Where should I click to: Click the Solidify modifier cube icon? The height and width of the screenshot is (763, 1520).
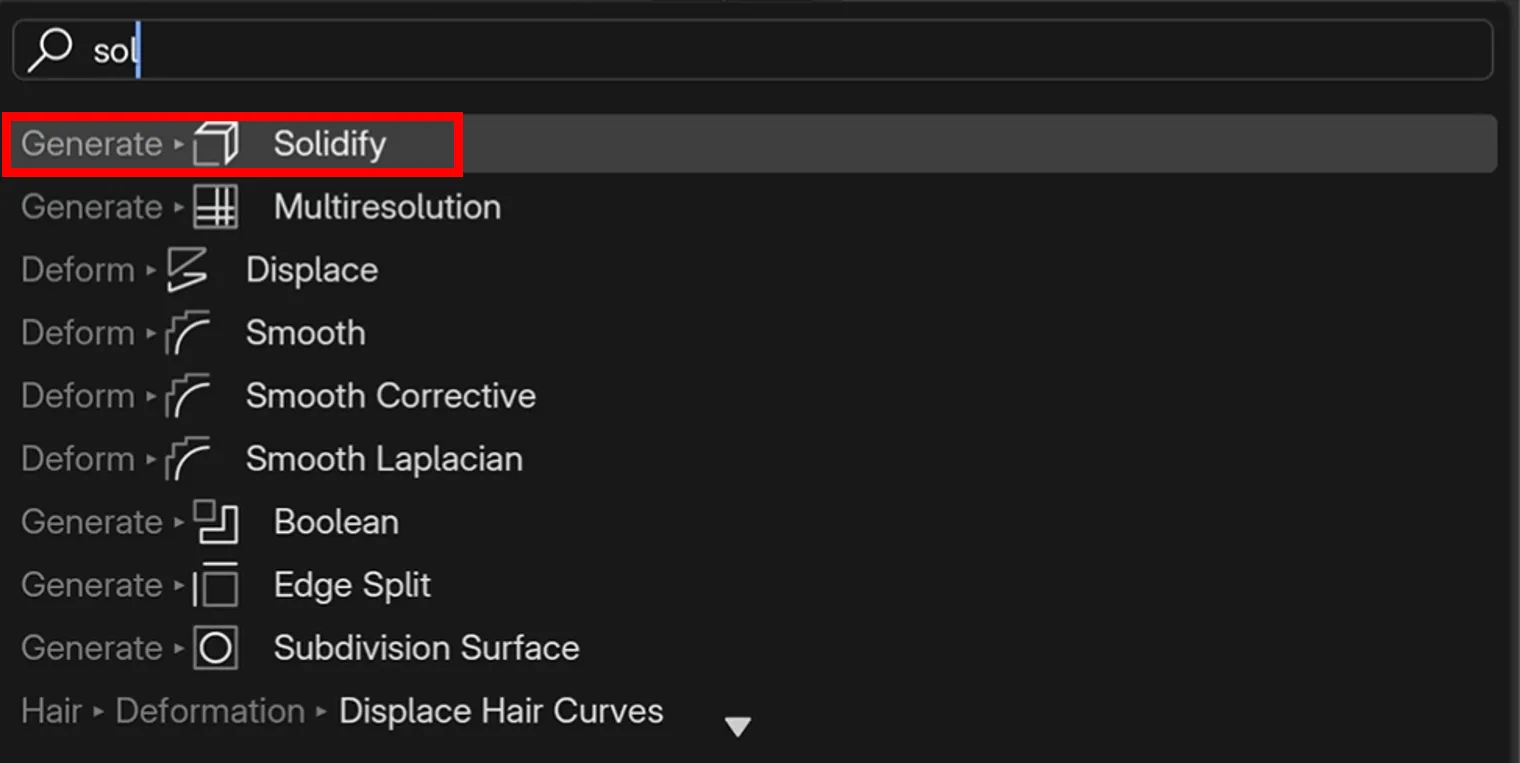[216, 144]
